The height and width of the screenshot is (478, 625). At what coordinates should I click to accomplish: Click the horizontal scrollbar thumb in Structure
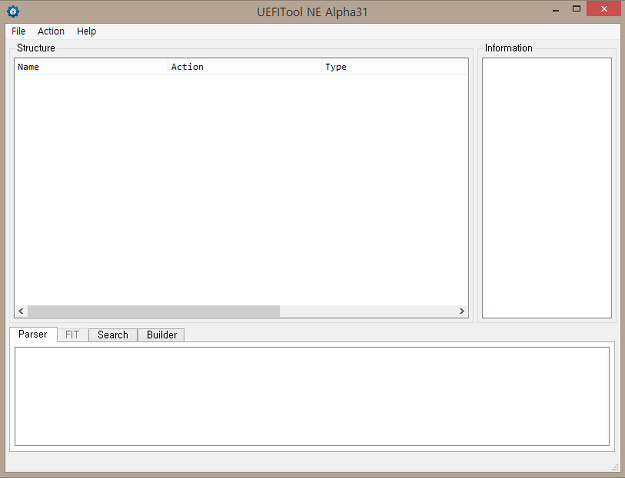[154, 311]
